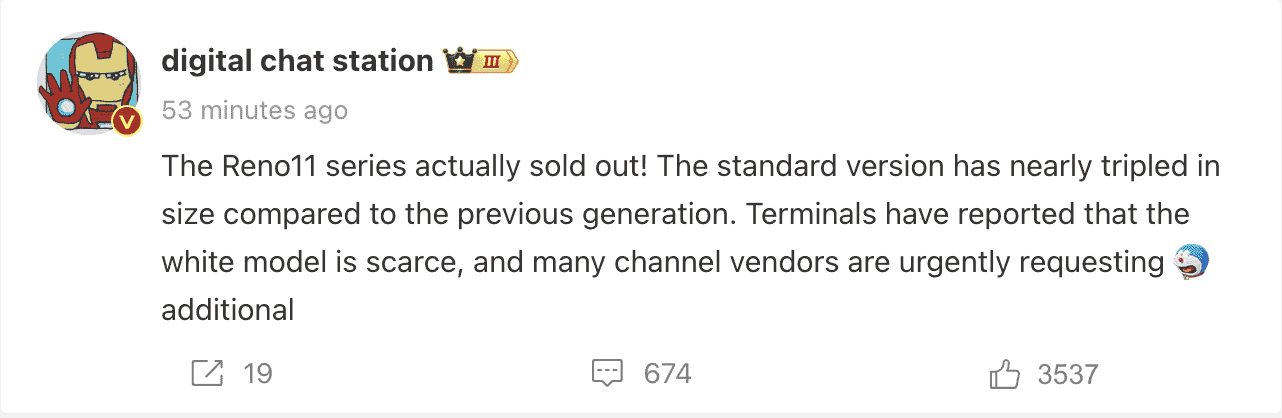Click the "53 minutes ago" timestamp
1282x418 pixels.
255,110
